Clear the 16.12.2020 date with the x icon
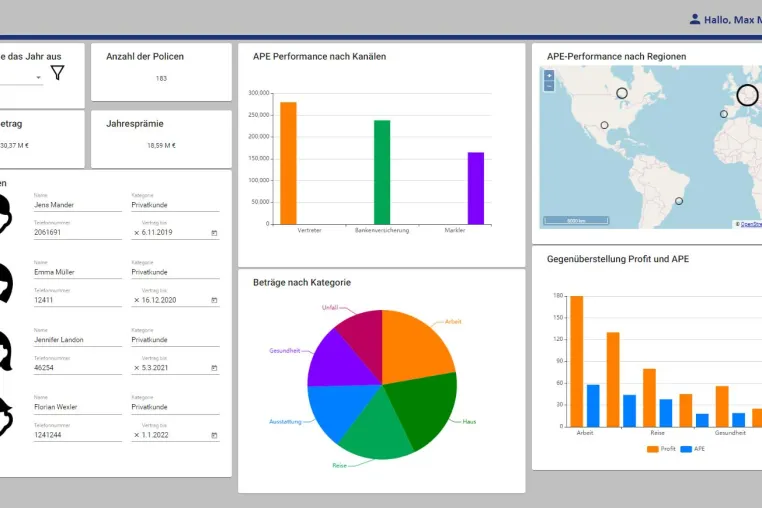Screen dimensions: 762x508 click(x=137, y=300)
